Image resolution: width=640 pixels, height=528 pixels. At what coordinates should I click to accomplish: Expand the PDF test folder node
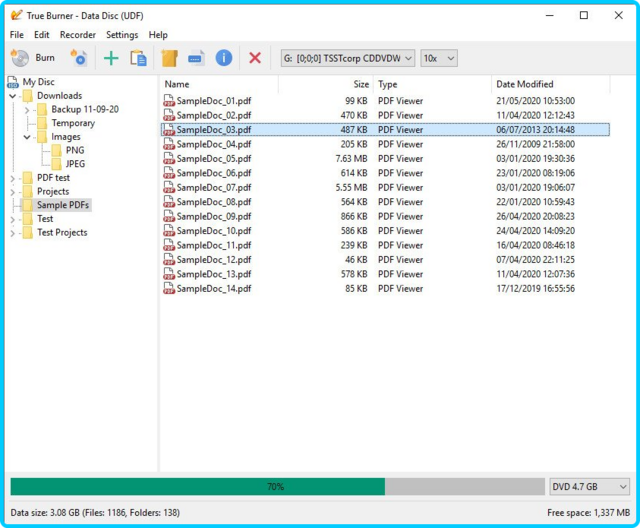[13, 178]
